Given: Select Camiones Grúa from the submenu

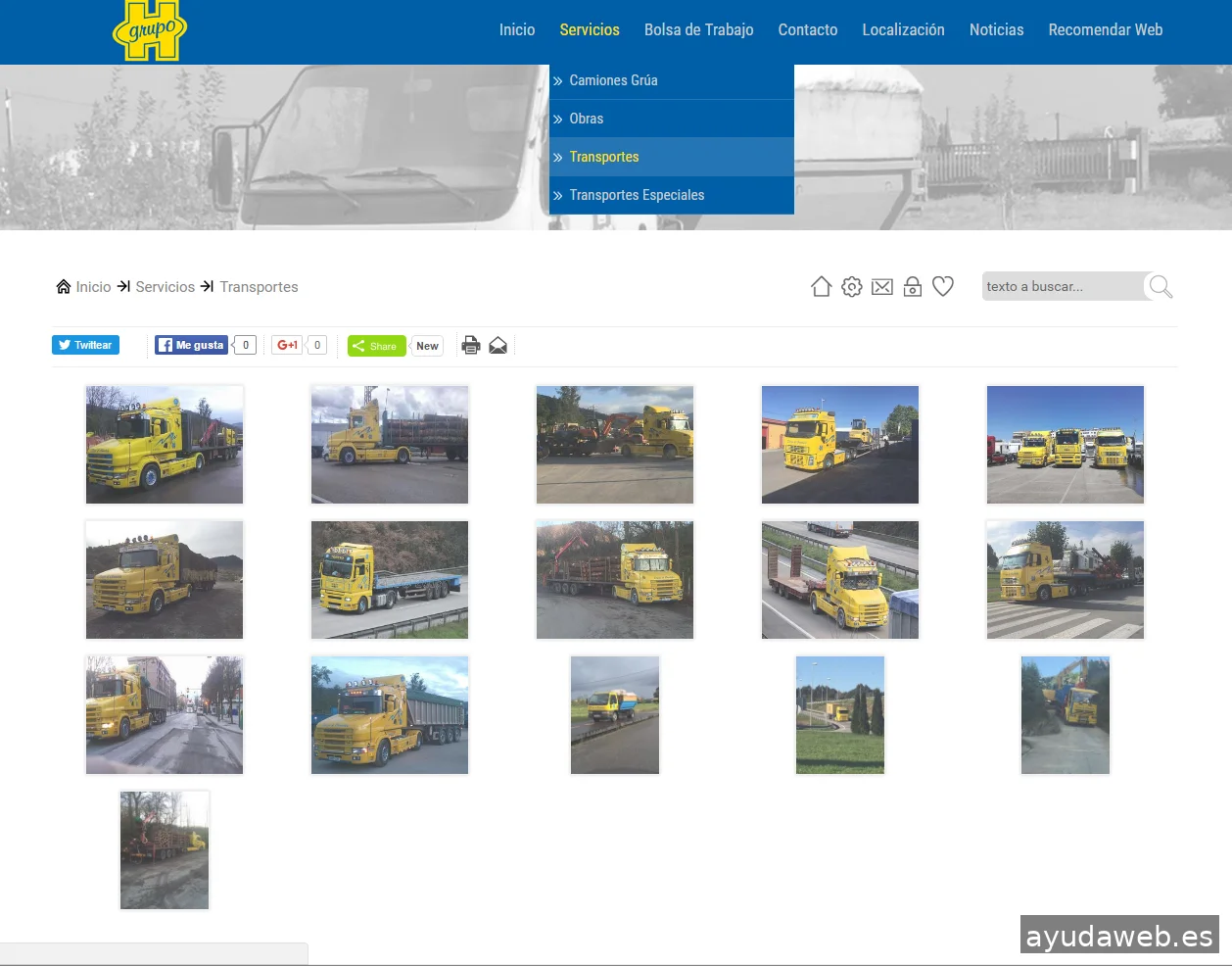Looking at the screenshot, I should 613,80.
